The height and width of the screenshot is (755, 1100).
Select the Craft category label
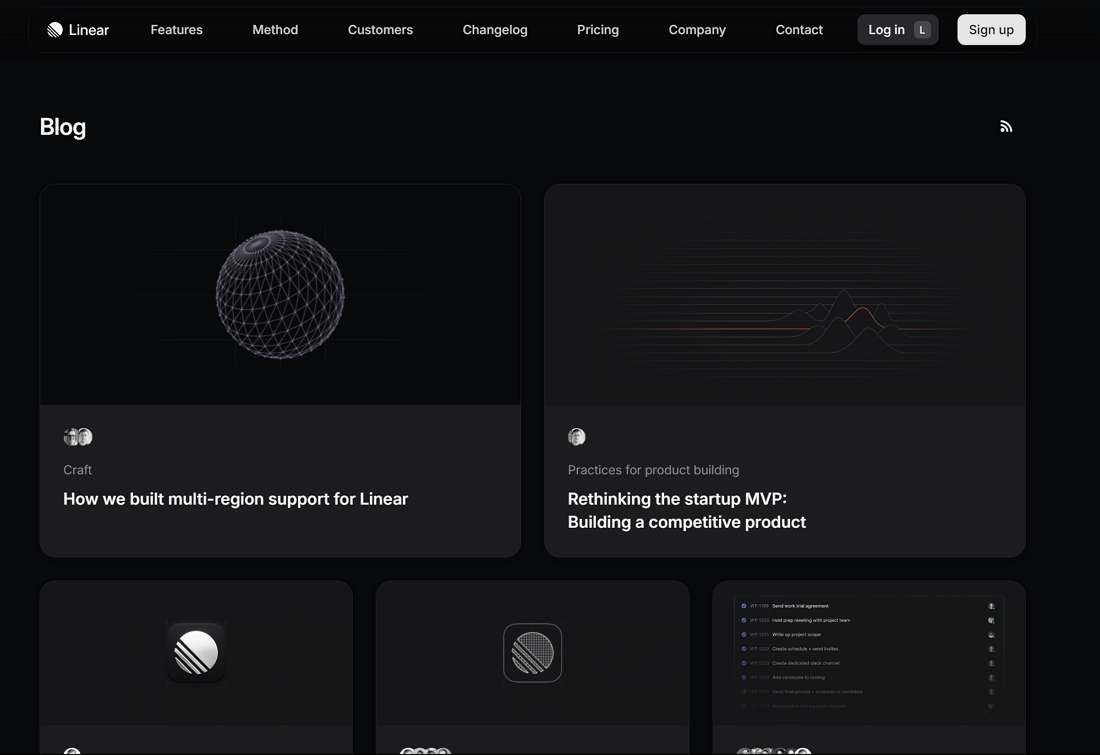(77, 469)
